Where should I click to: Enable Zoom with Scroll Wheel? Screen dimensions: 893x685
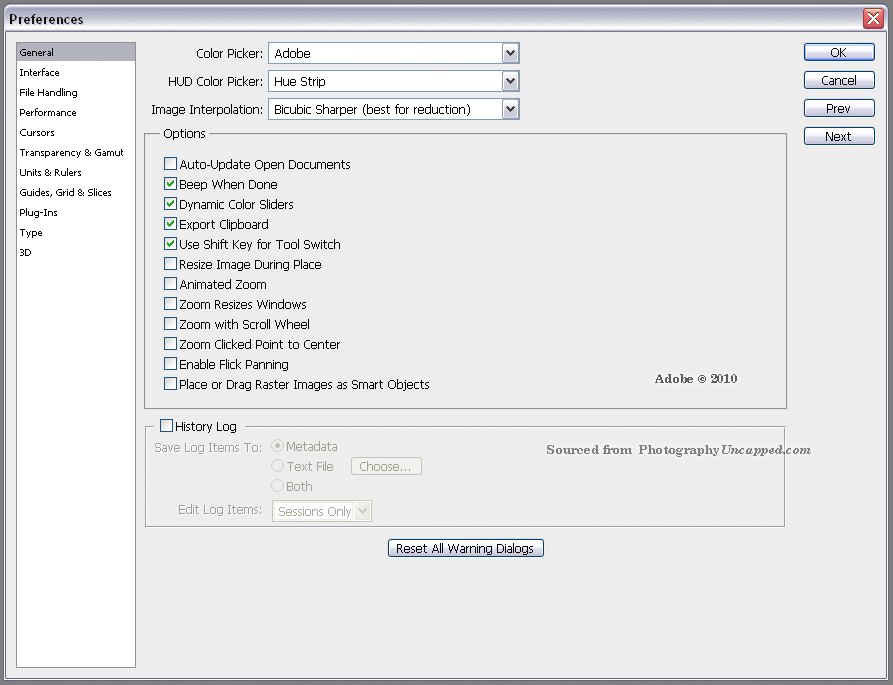[x=170, y=324]
